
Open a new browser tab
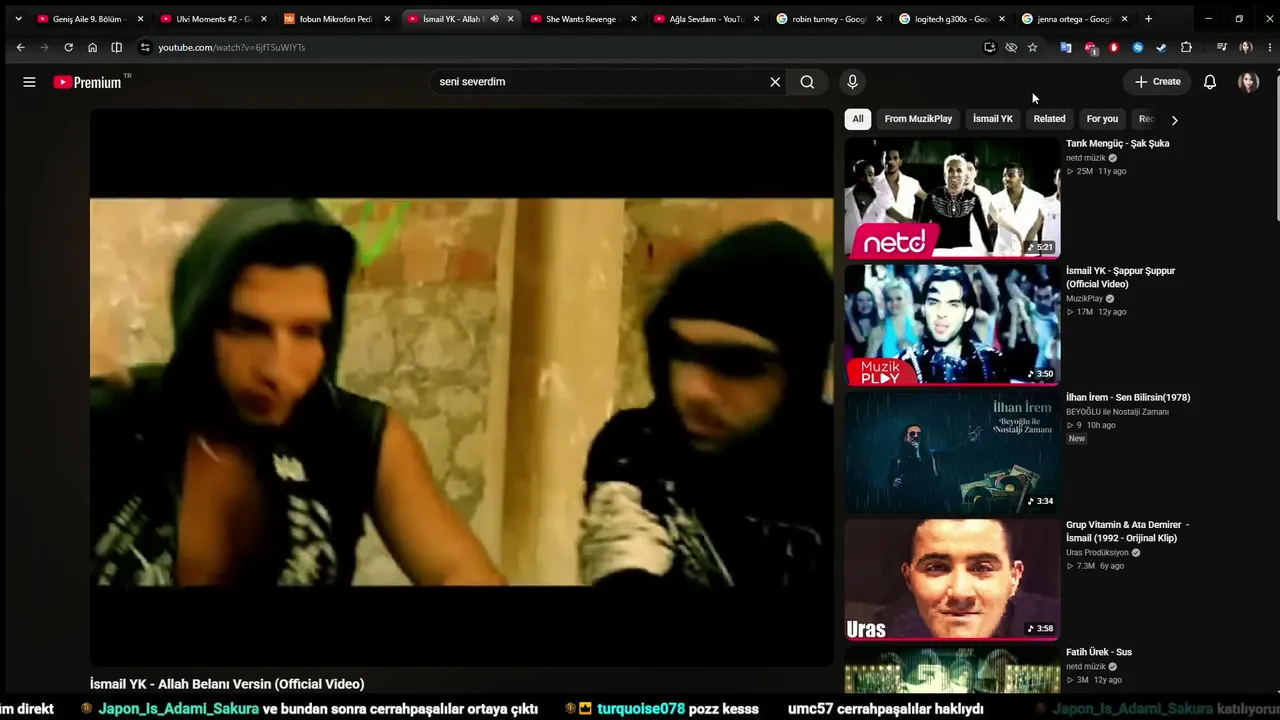point(1148,19)
